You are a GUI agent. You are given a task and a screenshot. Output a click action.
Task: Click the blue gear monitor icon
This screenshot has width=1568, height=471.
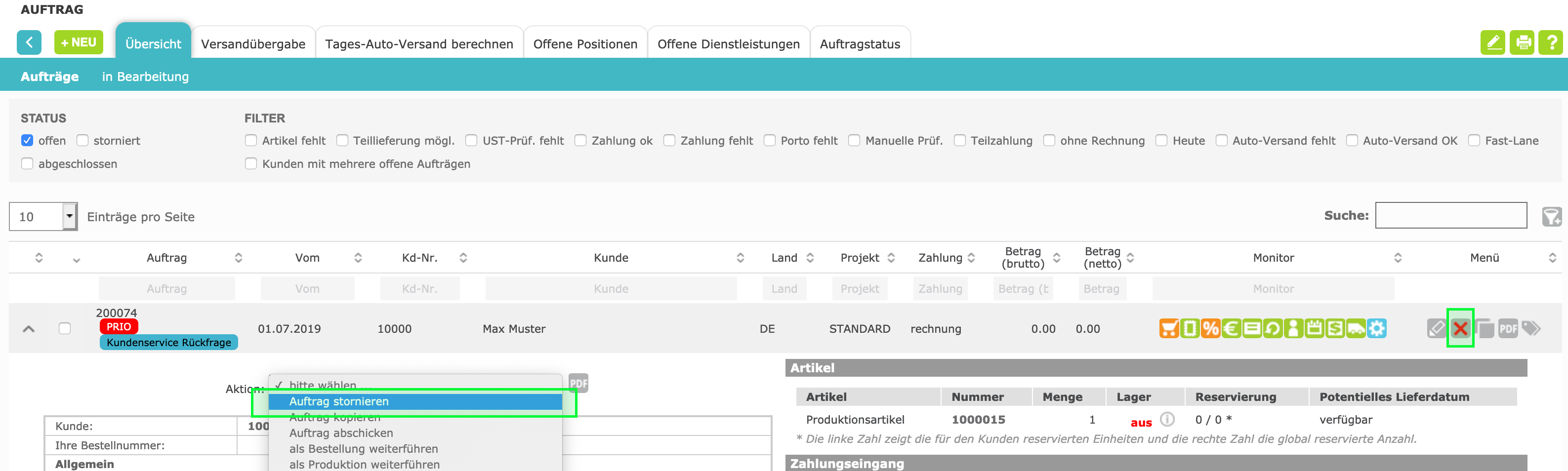click(x=1376, y=329)
